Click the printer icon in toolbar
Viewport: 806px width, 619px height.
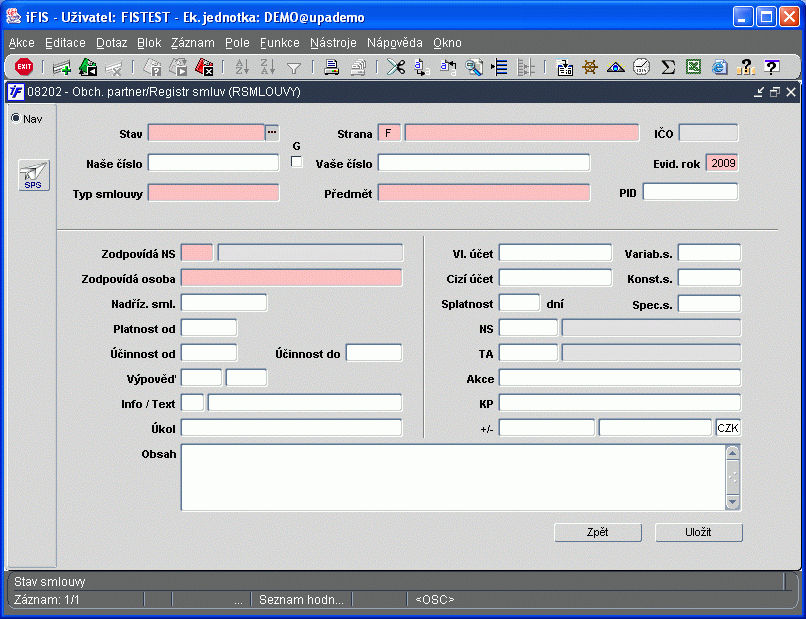tap(331, 67)
